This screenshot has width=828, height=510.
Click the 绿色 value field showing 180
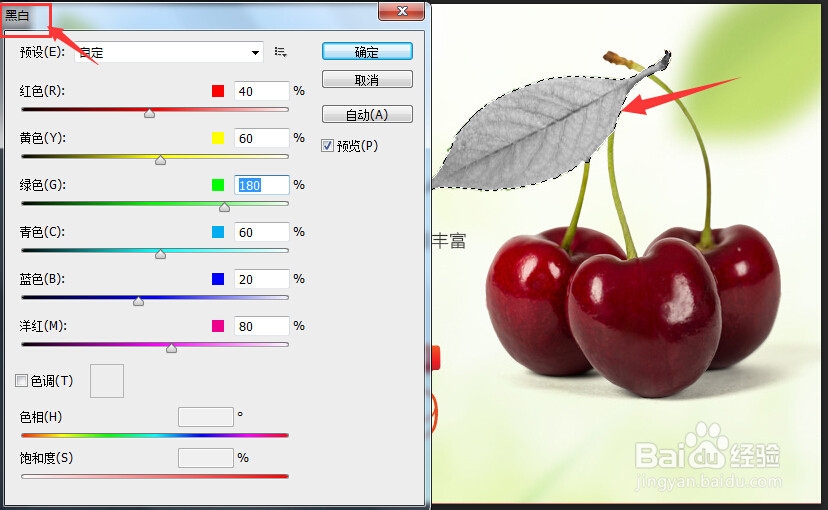click(x=262, y=185)
